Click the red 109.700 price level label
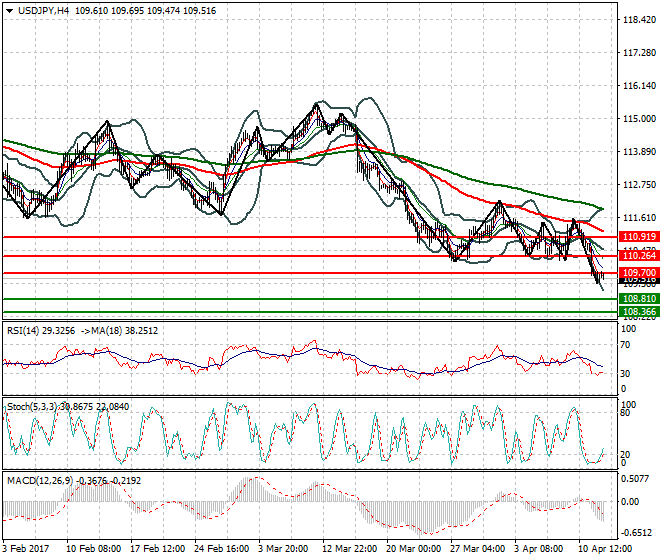 tap(638, 272)
